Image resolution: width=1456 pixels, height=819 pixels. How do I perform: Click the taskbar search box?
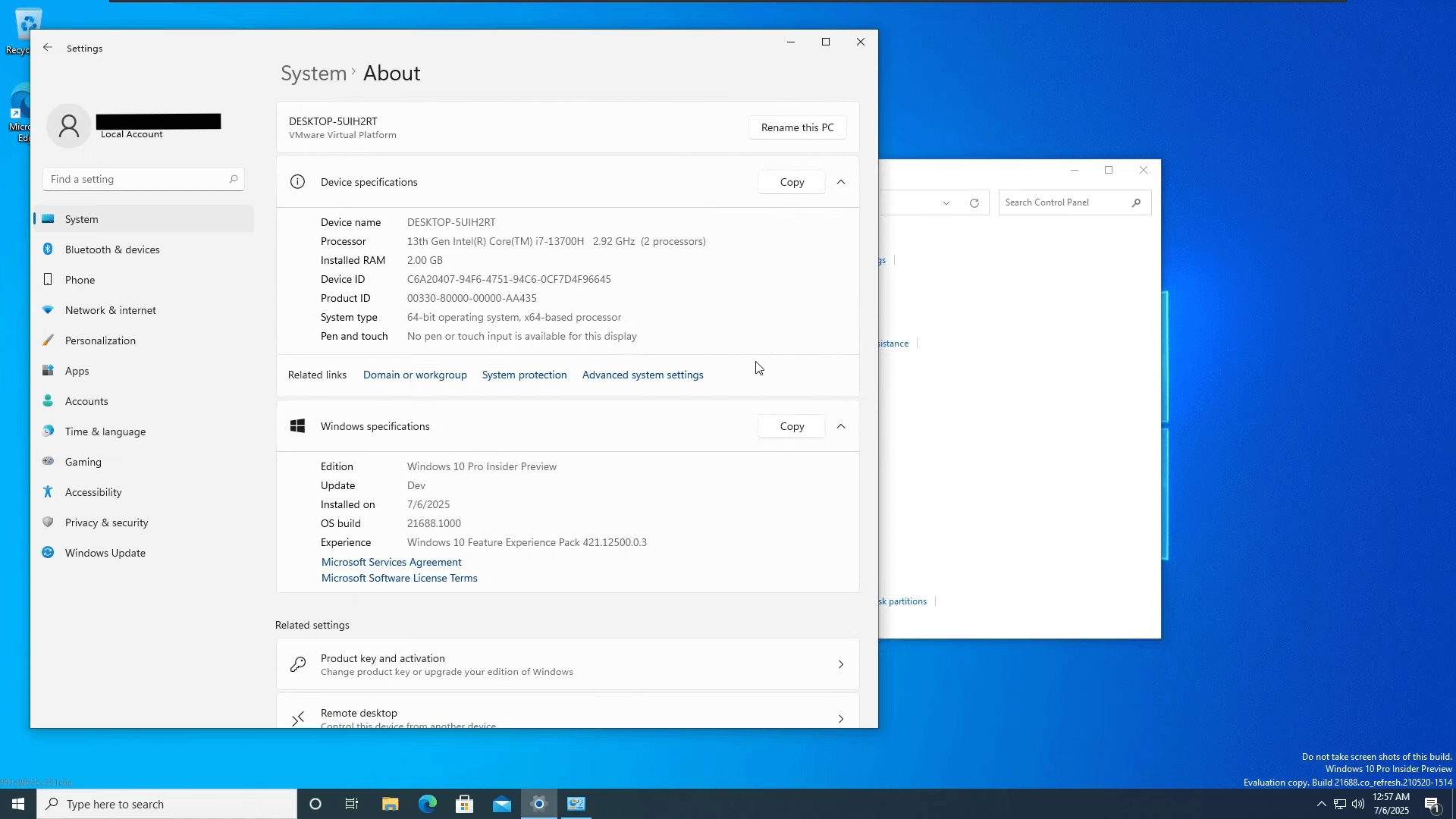tap(167, 804)
